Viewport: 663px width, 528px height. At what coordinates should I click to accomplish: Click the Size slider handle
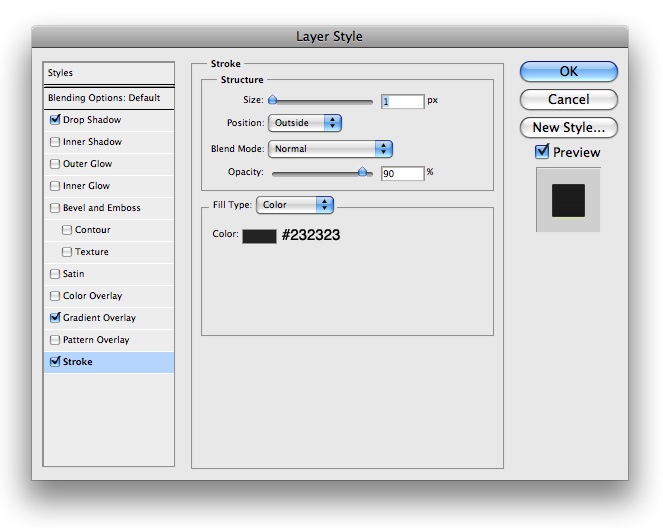[273, 100]
